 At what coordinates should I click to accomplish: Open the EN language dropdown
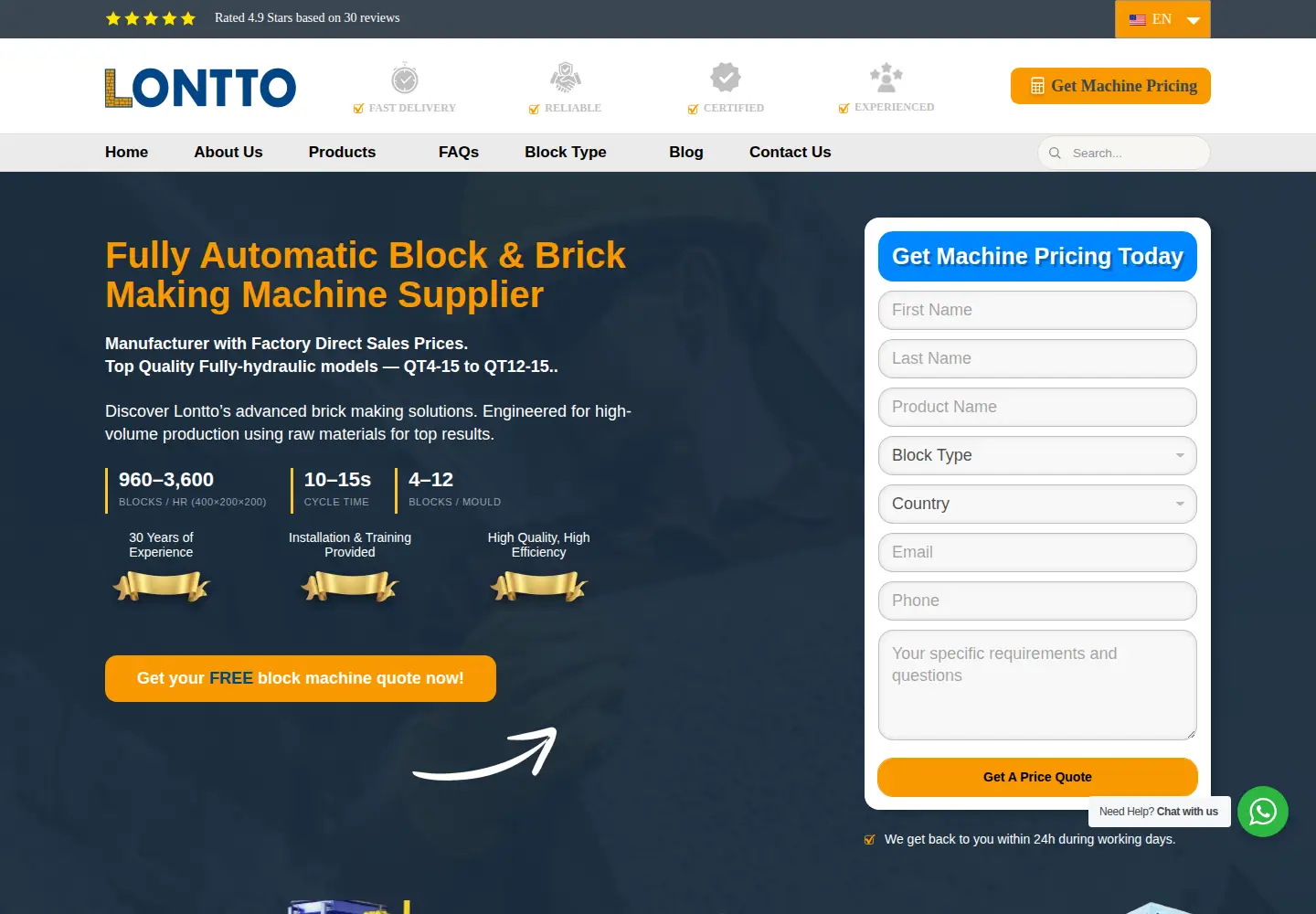click(x=1162, y=19)
